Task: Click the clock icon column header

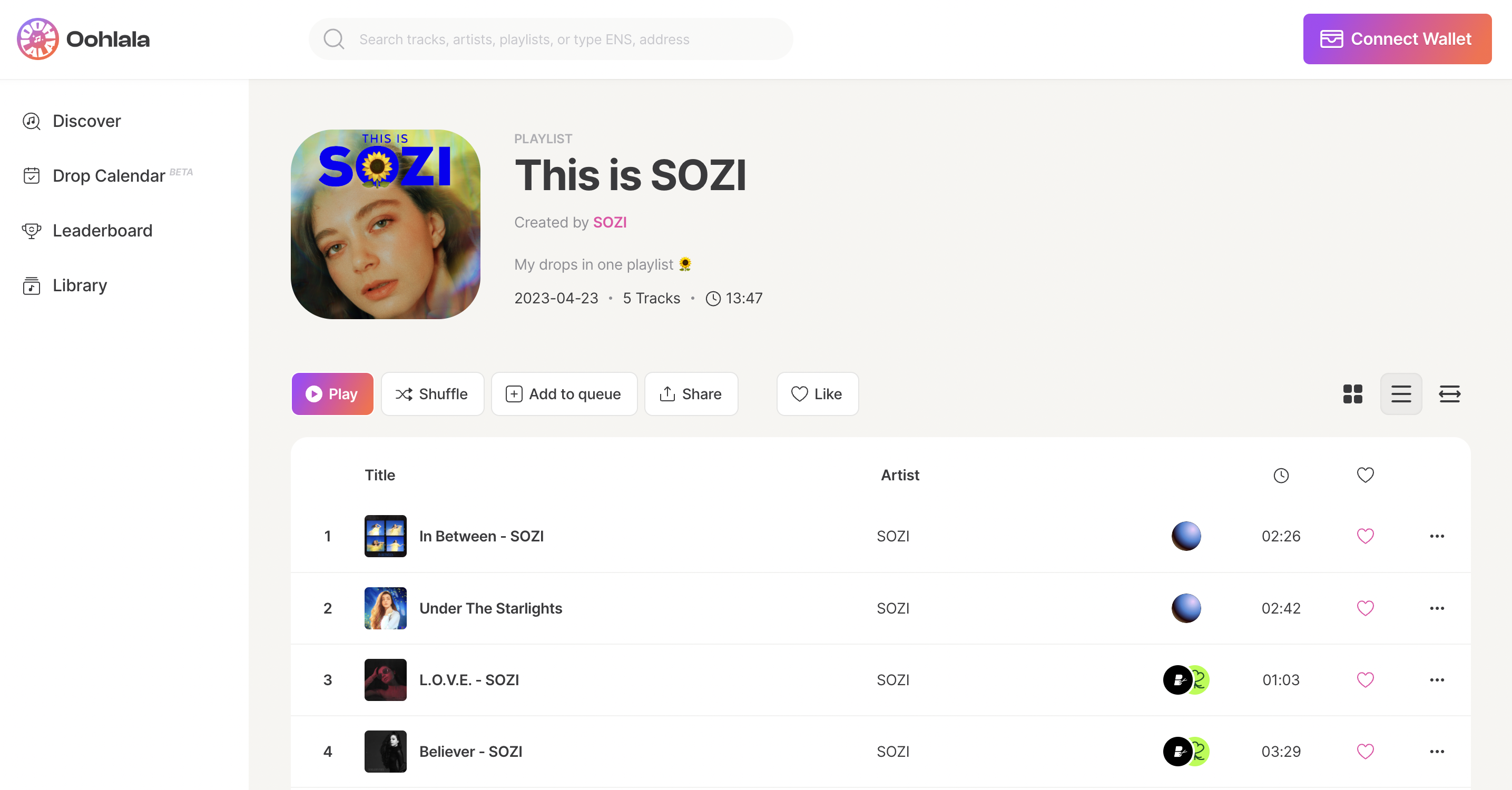Action: click(x=1281, y=476)
